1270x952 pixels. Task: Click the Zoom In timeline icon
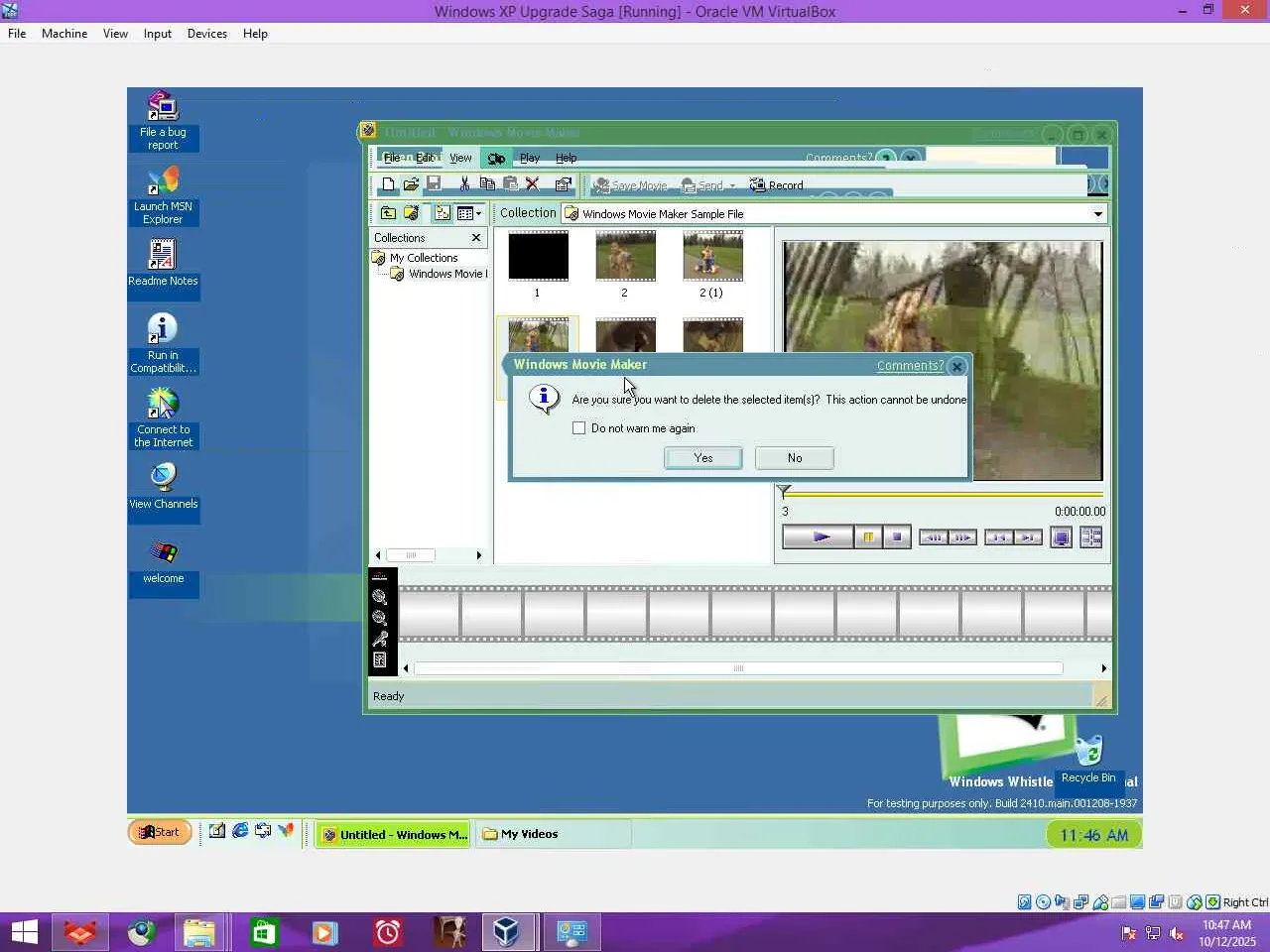pos(379,597)
